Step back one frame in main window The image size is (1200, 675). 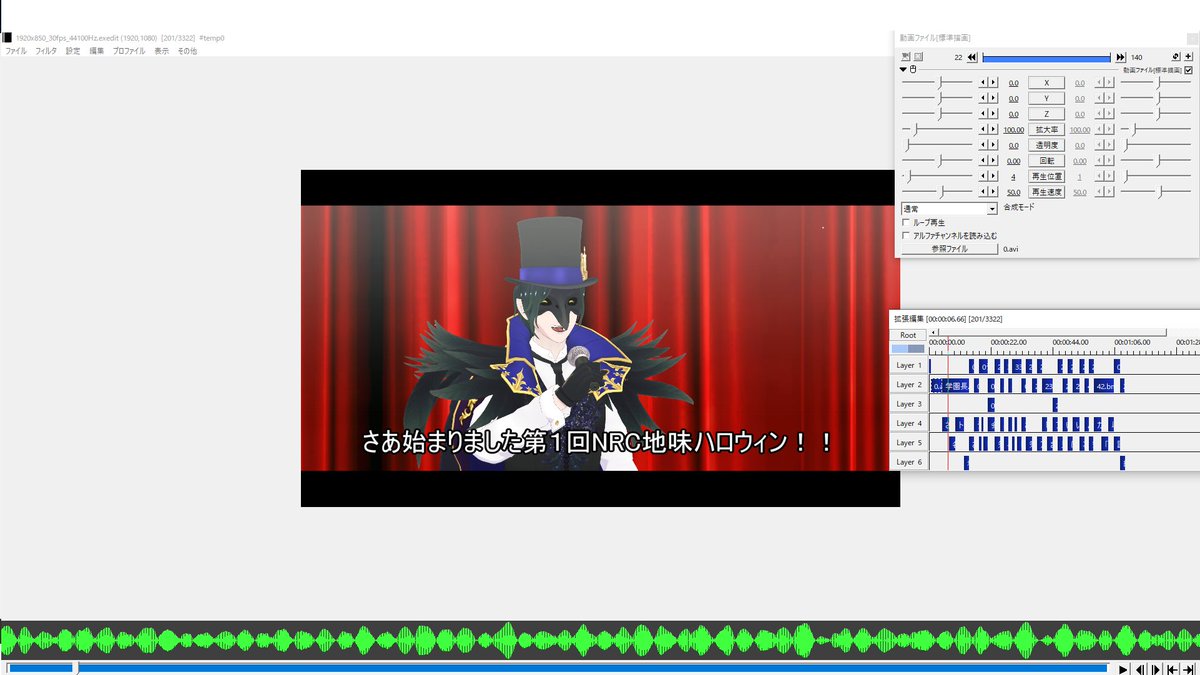[x=1140, y=670]
